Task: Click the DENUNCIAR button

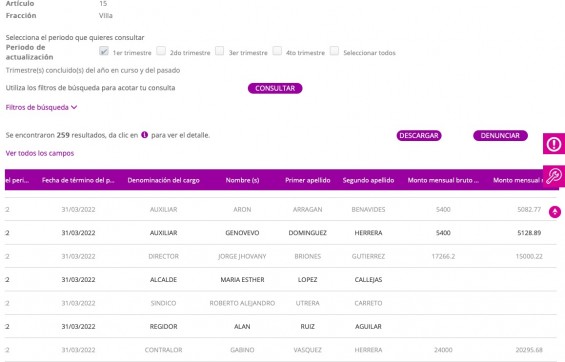Action: (500, 135)
